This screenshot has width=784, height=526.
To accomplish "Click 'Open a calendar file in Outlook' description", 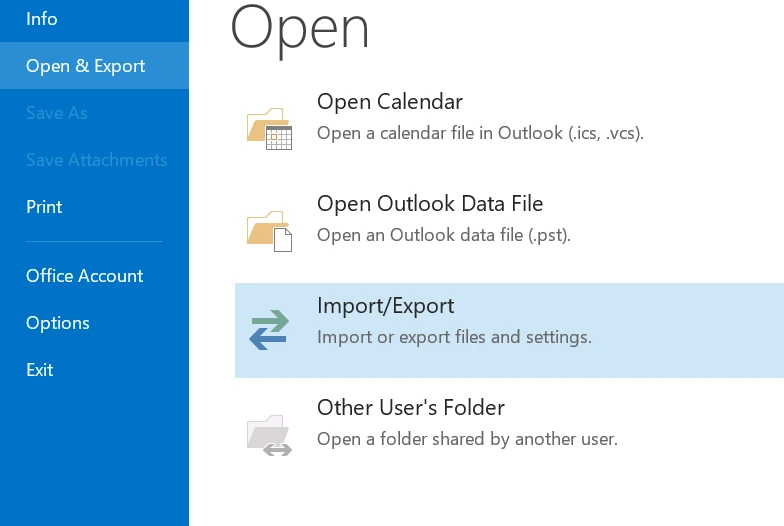I will 480,134.
